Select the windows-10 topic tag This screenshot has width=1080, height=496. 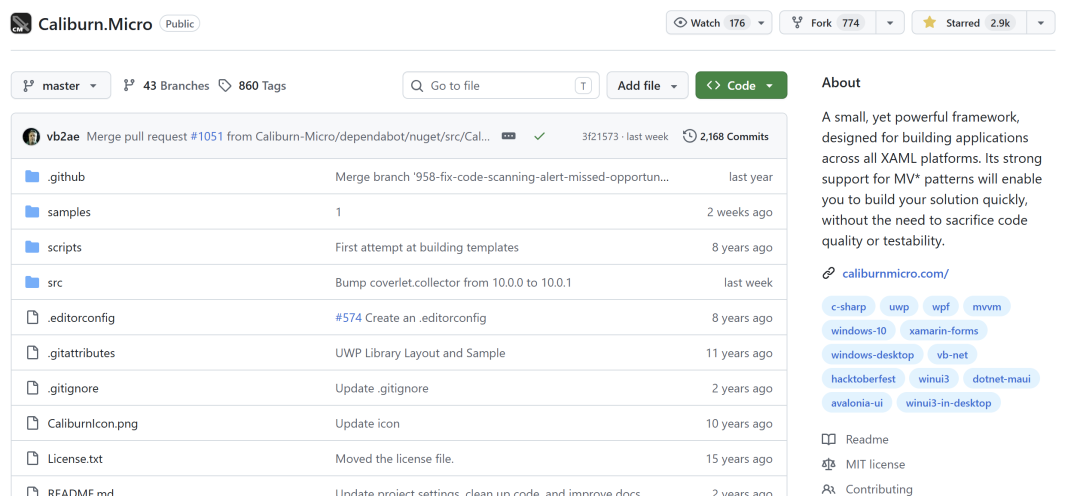click(x=859, y=331)
